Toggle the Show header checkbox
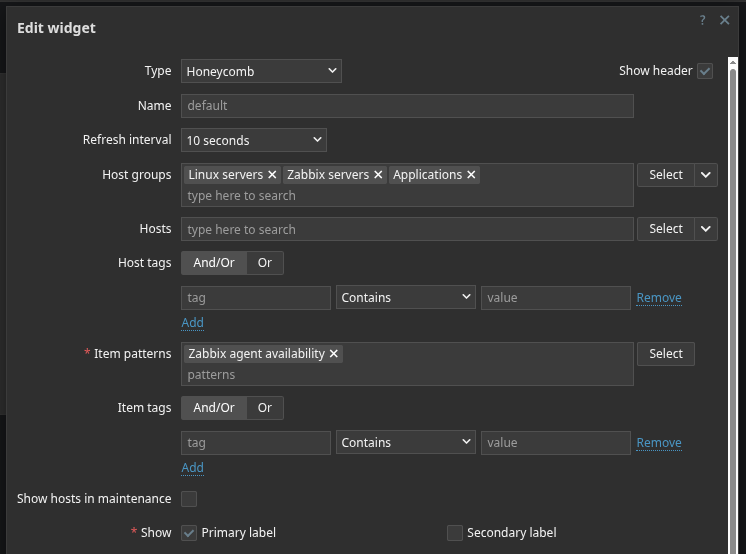The height and width of the screenshot is (554, 746). tap(705, 71)
